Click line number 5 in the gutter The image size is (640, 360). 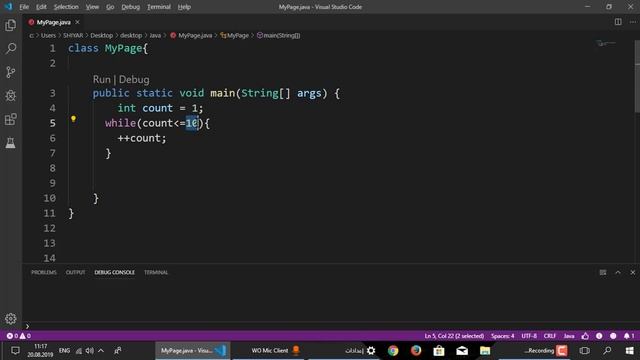(x=52, y=123)
